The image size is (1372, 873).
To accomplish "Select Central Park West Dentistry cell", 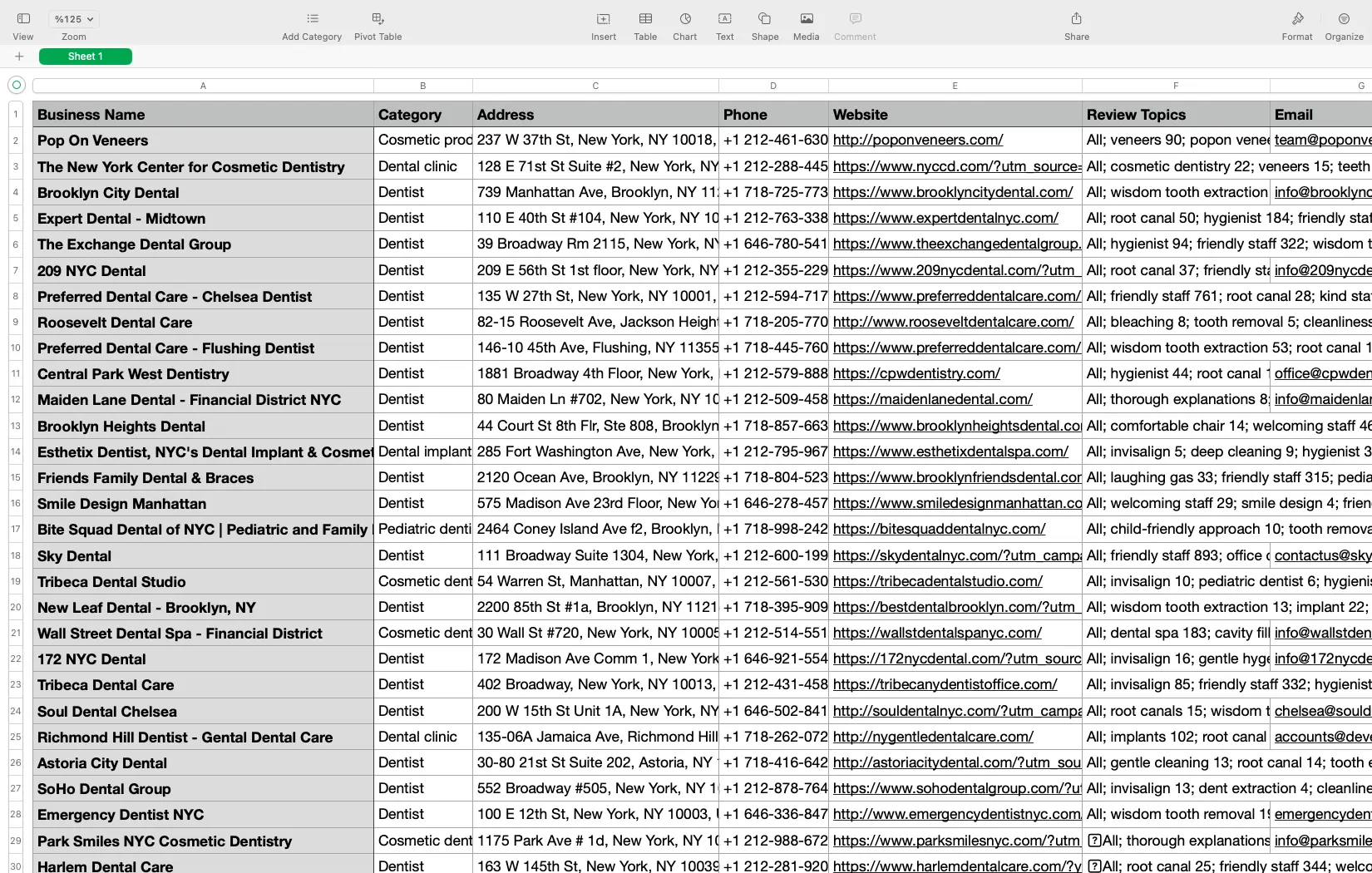I will [203, 374].
